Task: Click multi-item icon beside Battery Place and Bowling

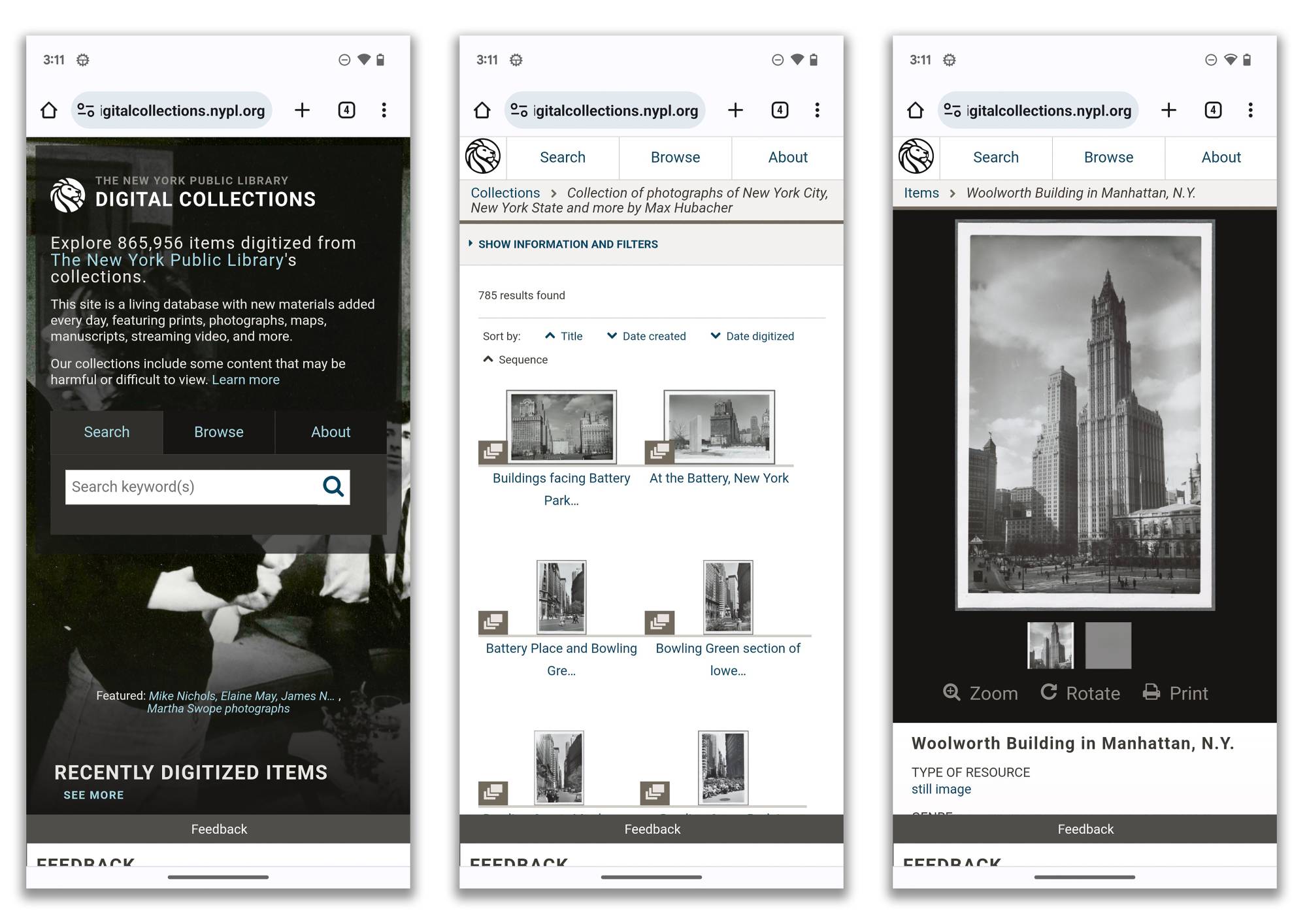Action: click(493, 622)
